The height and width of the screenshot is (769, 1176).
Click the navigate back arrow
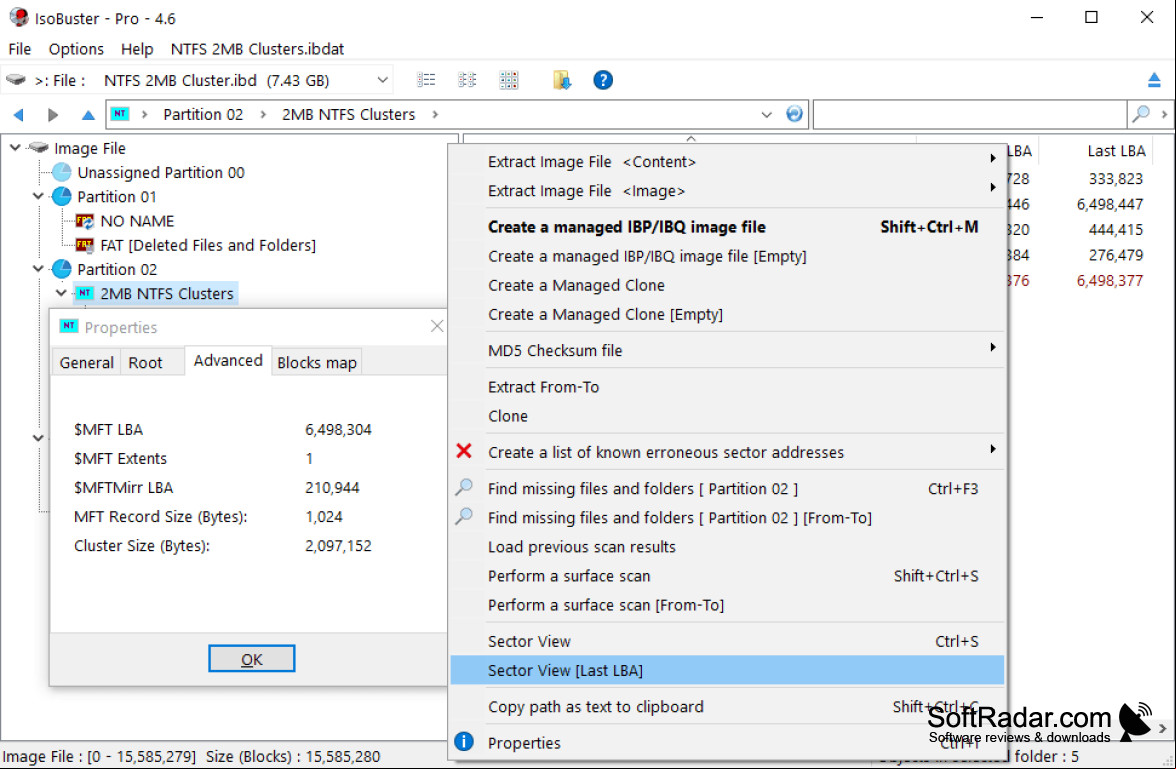coord(19,115)
